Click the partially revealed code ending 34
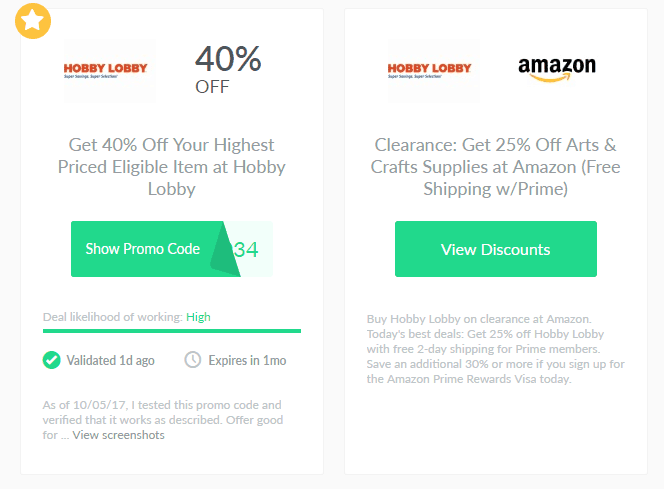The image size is (664, 489). [246, 249]
